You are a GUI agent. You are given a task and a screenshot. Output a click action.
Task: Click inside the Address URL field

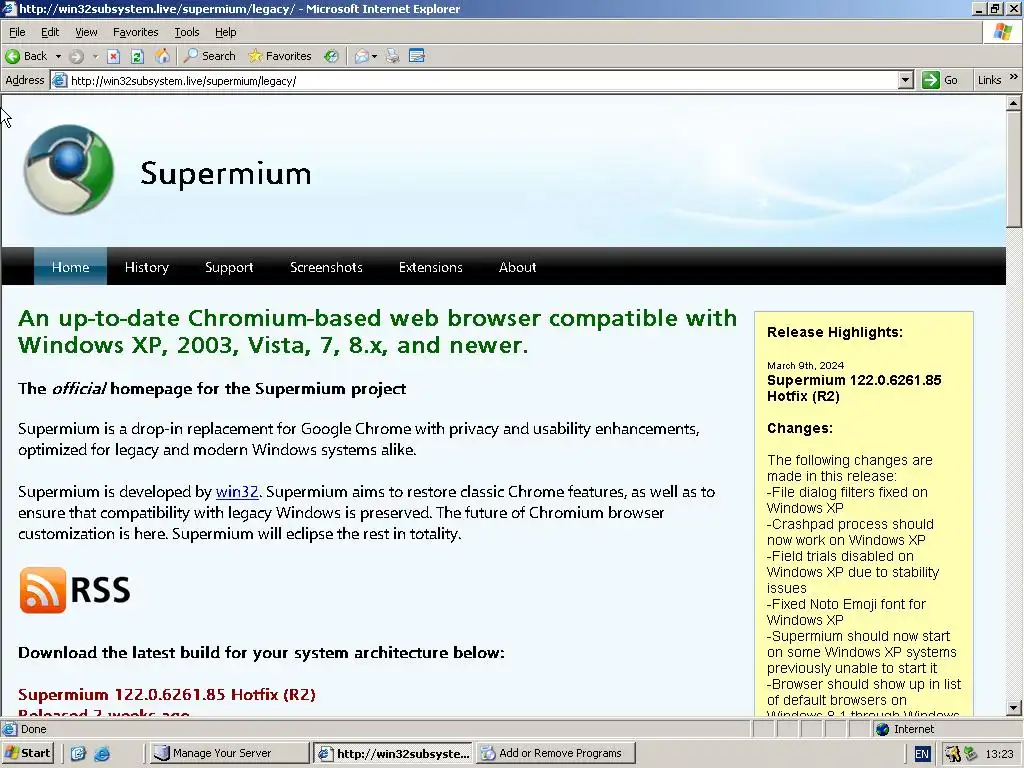pos(483,81)
